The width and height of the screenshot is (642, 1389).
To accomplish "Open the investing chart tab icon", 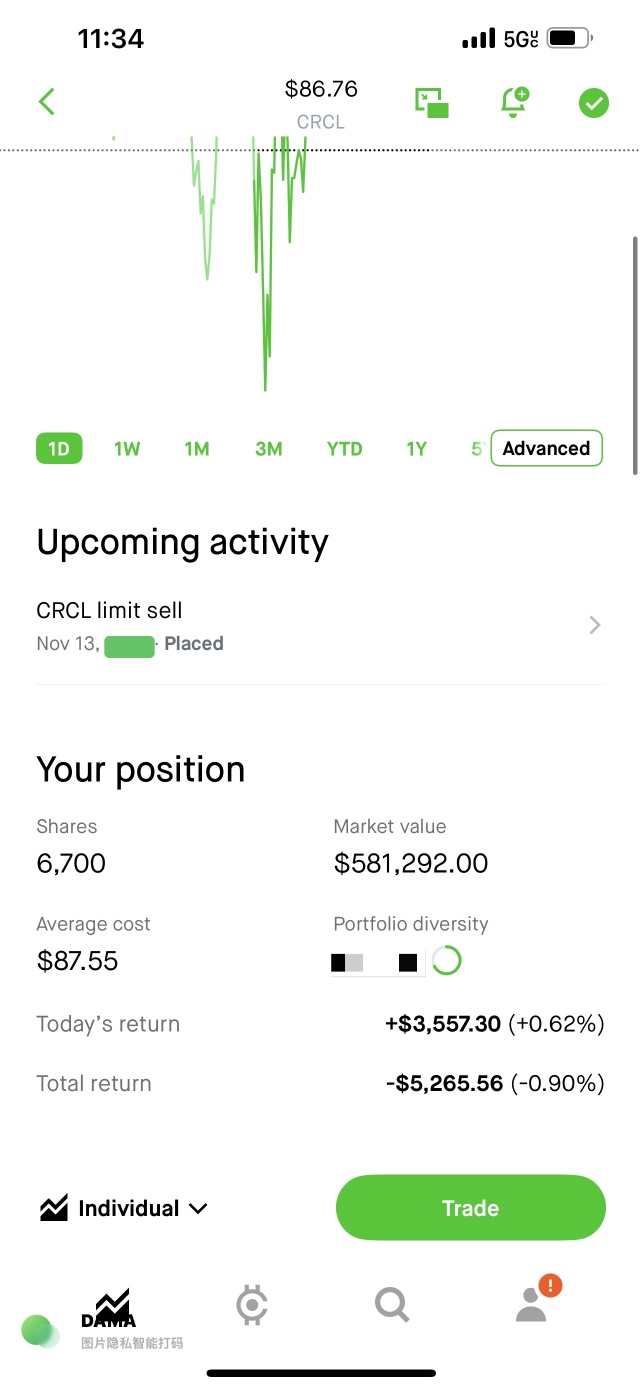I will click(112, 1305).
